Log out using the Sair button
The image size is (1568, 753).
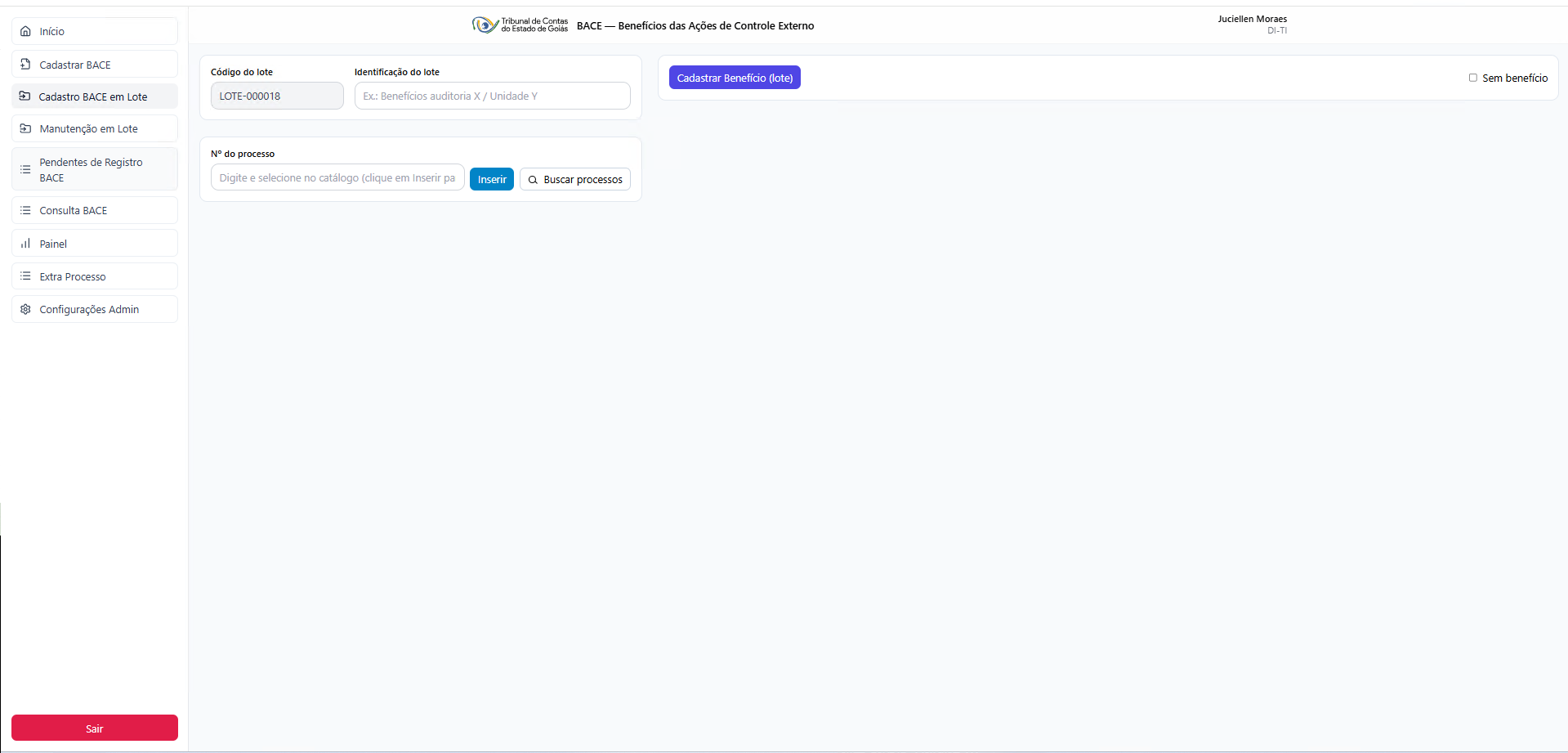point(95,728)
